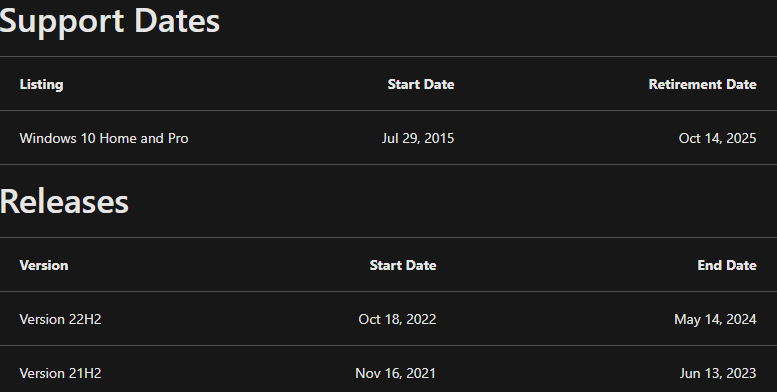Click the Start Date header in Releases table

coord(403,265)
